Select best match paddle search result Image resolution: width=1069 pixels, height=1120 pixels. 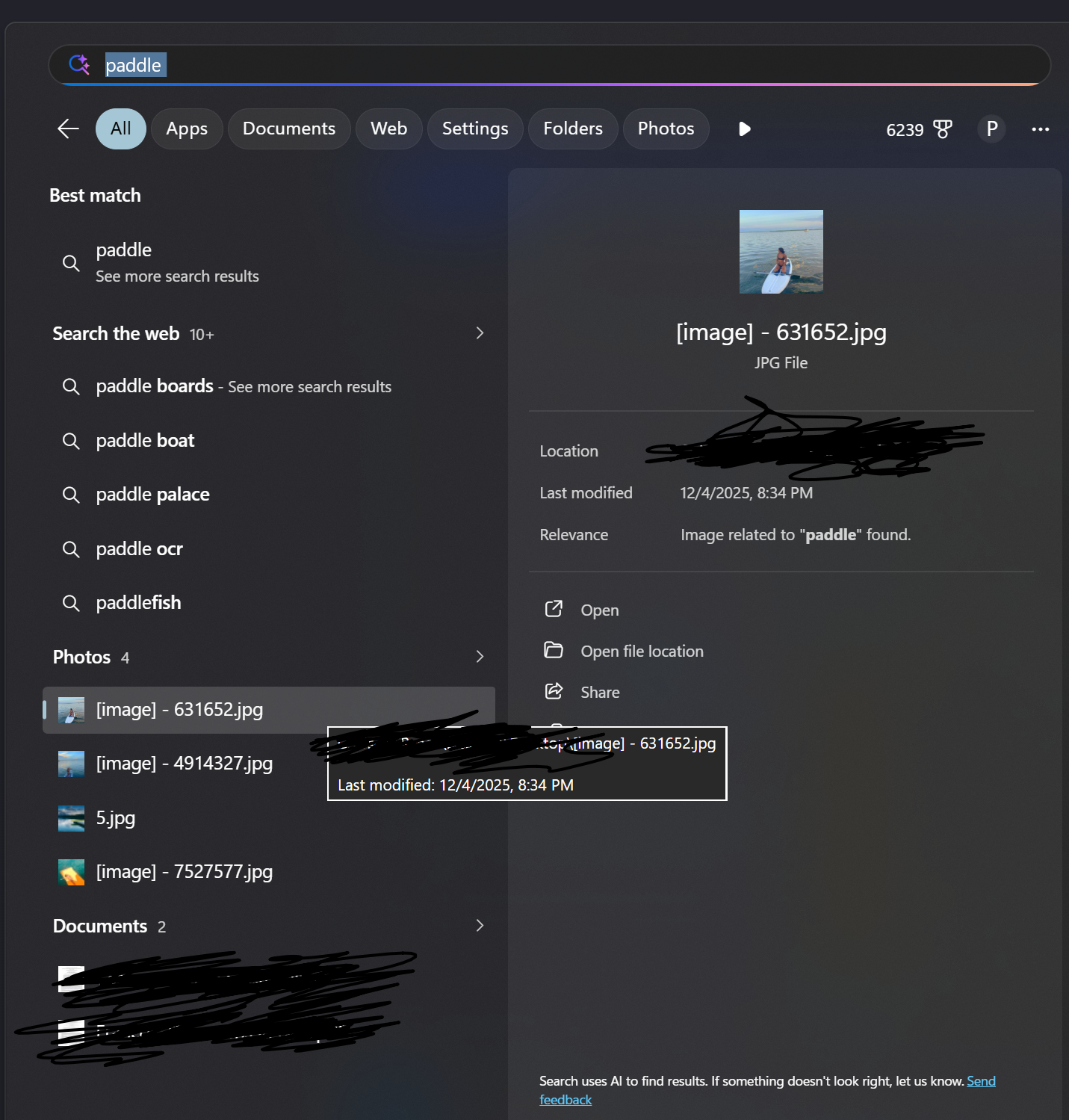(269, 262)
